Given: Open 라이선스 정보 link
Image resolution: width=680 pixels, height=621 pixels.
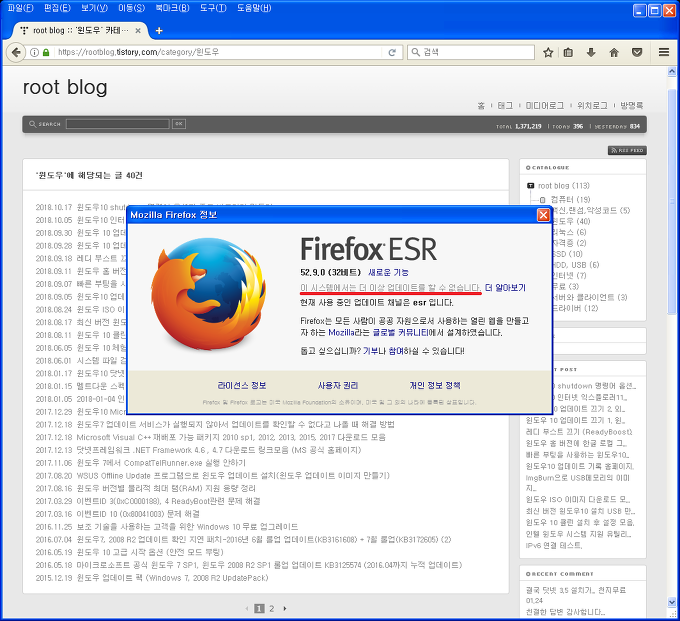Looking at the screenshot, I should click(x=242, y=385).
